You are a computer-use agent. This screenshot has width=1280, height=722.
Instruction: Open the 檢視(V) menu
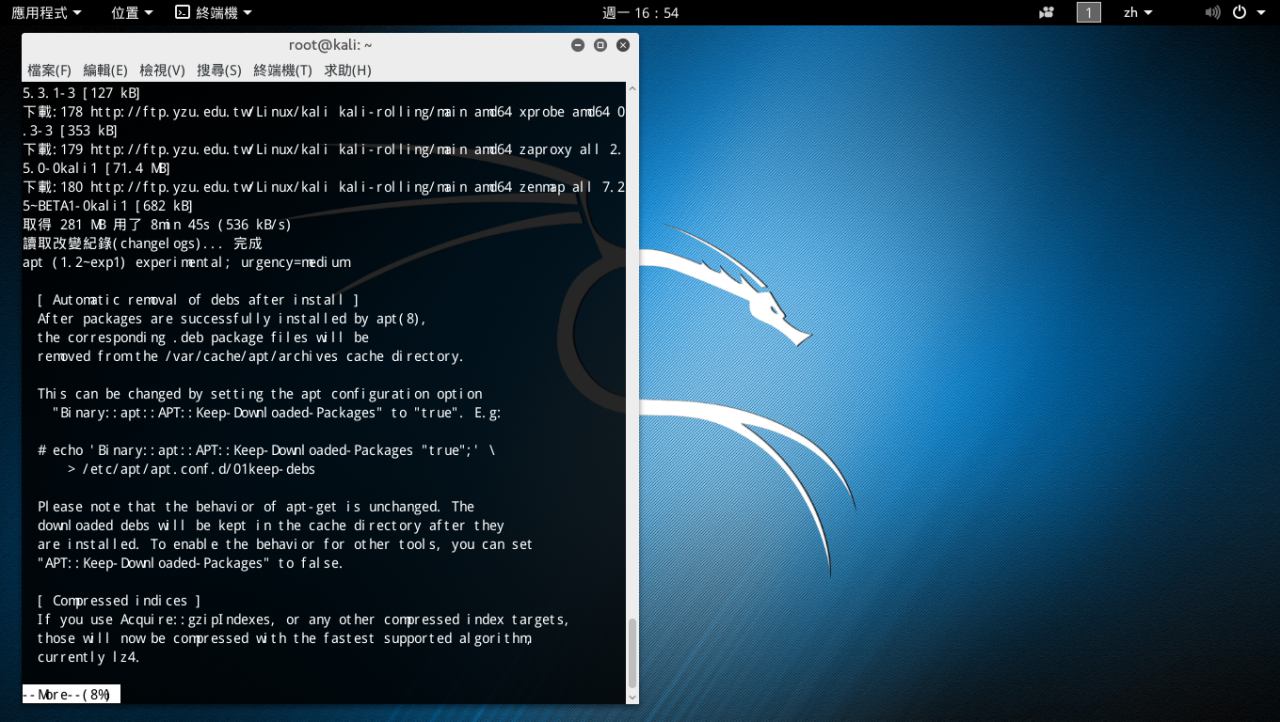click(x=162, y=70)
